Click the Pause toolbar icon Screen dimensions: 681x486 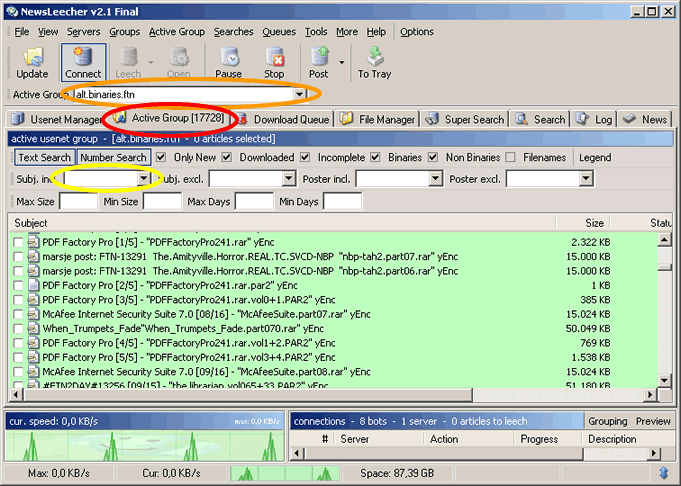[x=229, y=57]
